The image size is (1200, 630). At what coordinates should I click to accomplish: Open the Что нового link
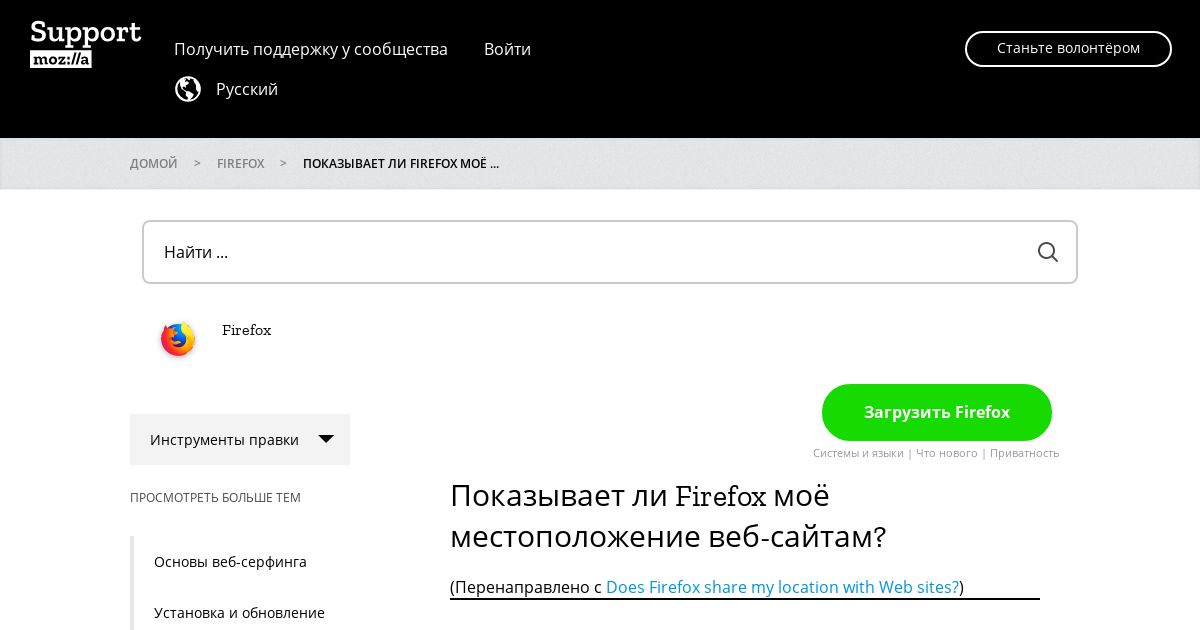(947, 453)
